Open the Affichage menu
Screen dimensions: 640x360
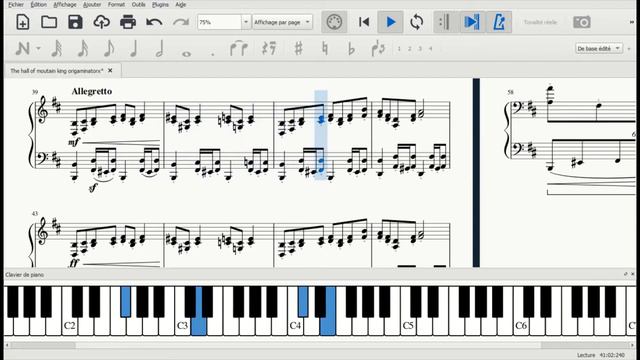coord(65,4)
